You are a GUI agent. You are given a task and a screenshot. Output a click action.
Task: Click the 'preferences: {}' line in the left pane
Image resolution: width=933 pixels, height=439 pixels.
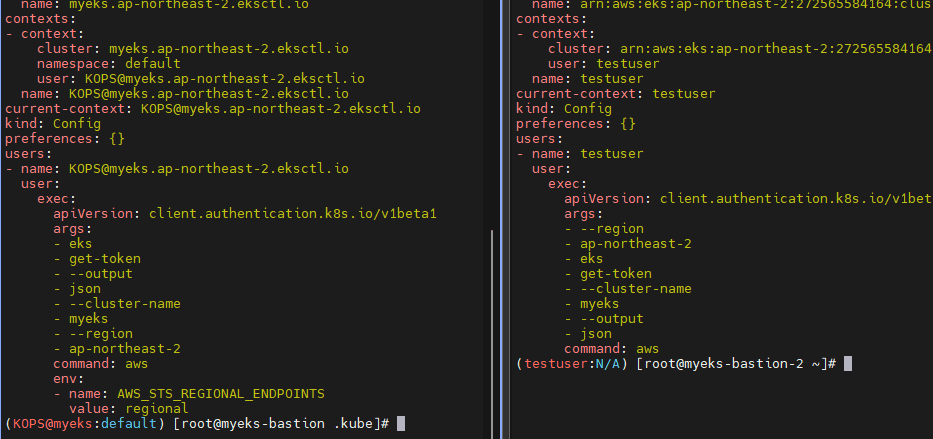(65, 138)
